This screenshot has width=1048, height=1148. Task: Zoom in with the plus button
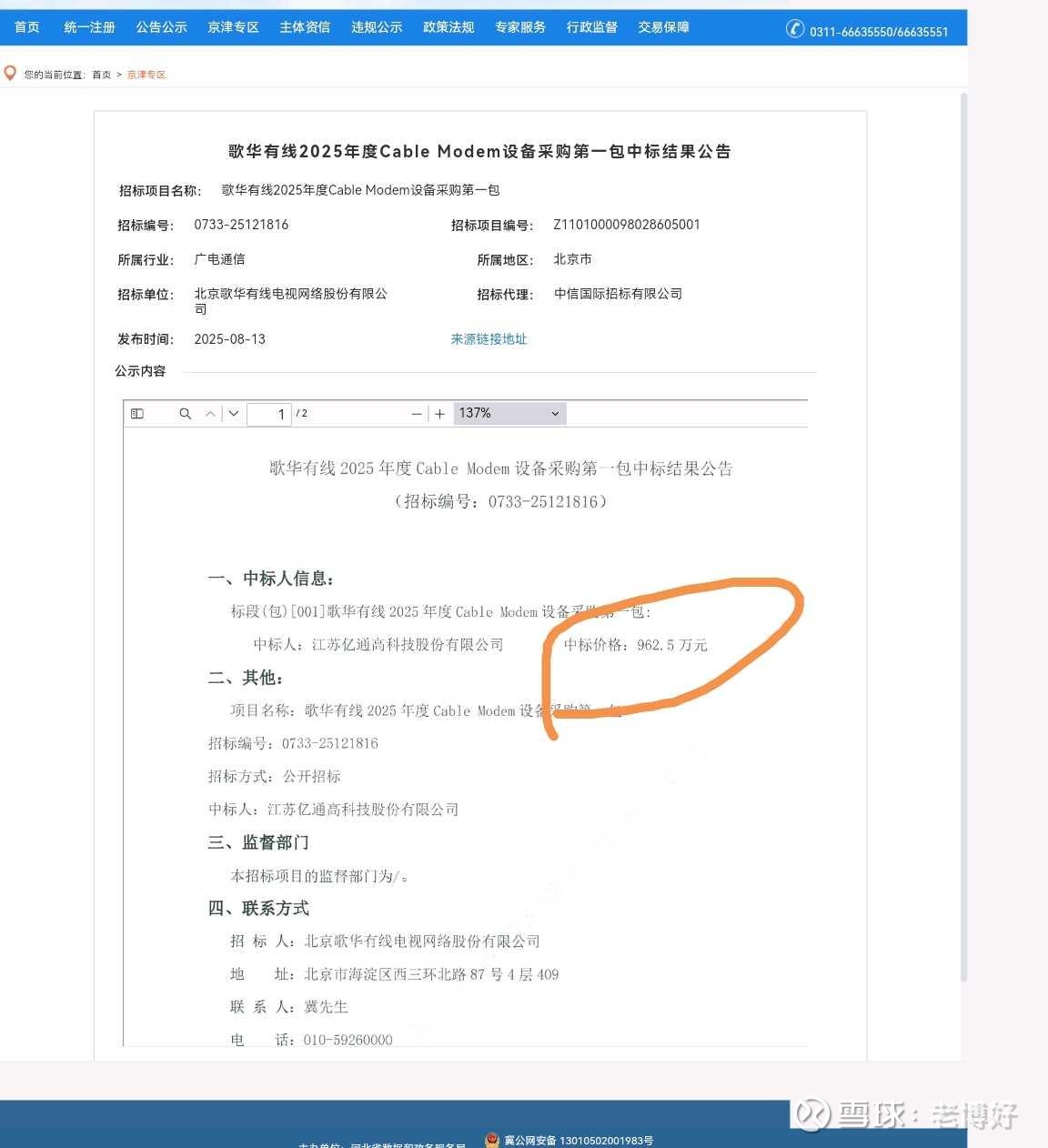pos(440,414)
